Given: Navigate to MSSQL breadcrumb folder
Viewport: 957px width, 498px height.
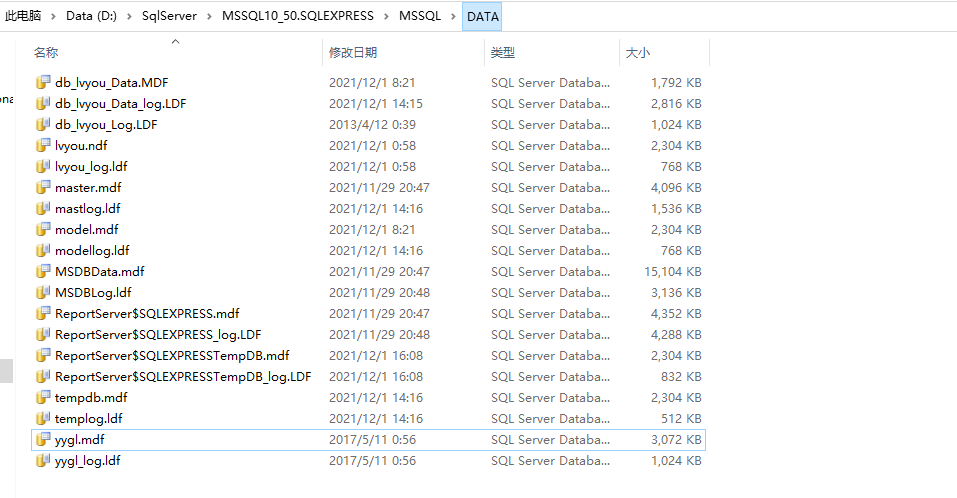Looking at the screenshot, I should 420,16.
